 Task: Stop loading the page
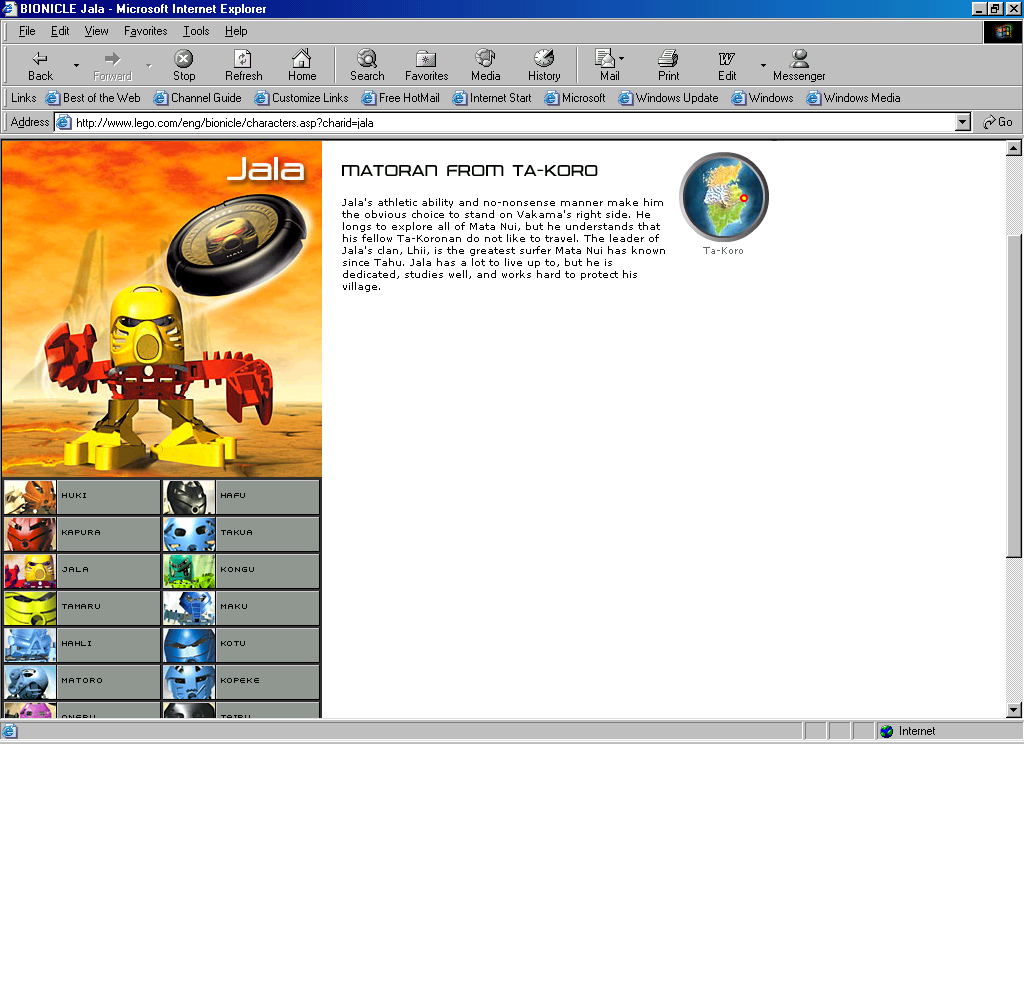click(184, 65)
